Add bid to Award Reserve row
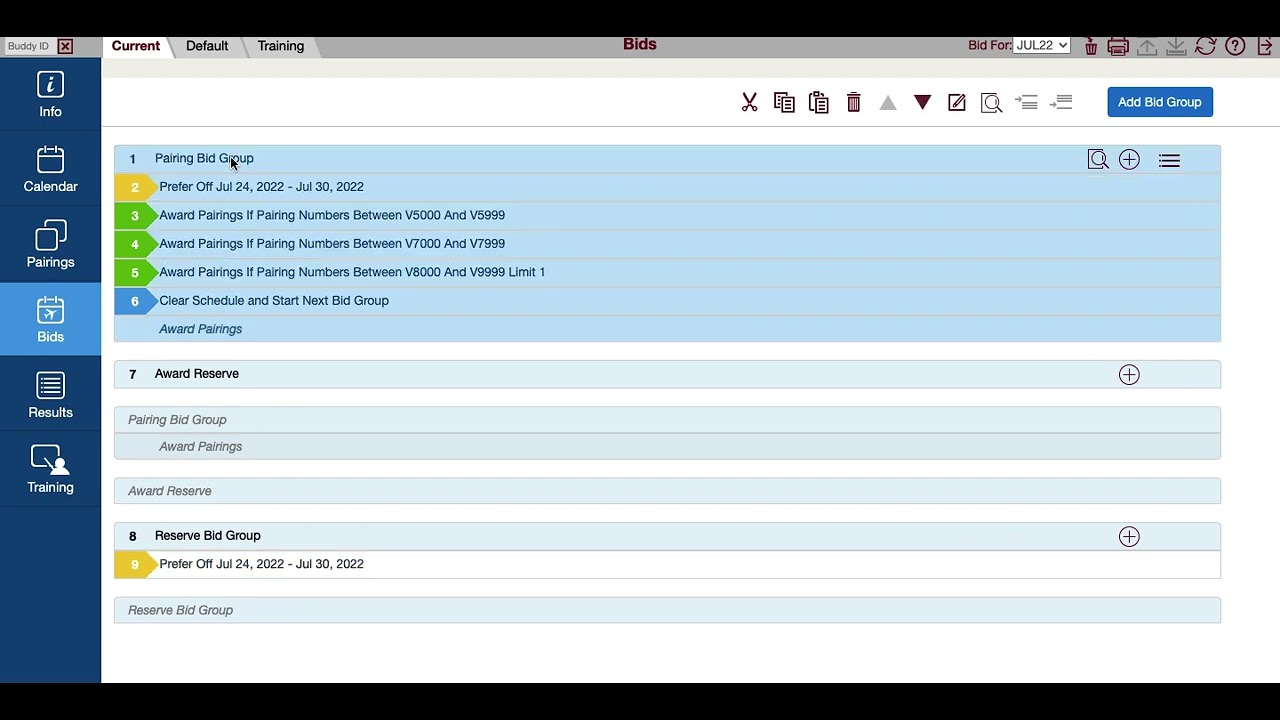The image size is (1280, 720). tap(1129, 374)
